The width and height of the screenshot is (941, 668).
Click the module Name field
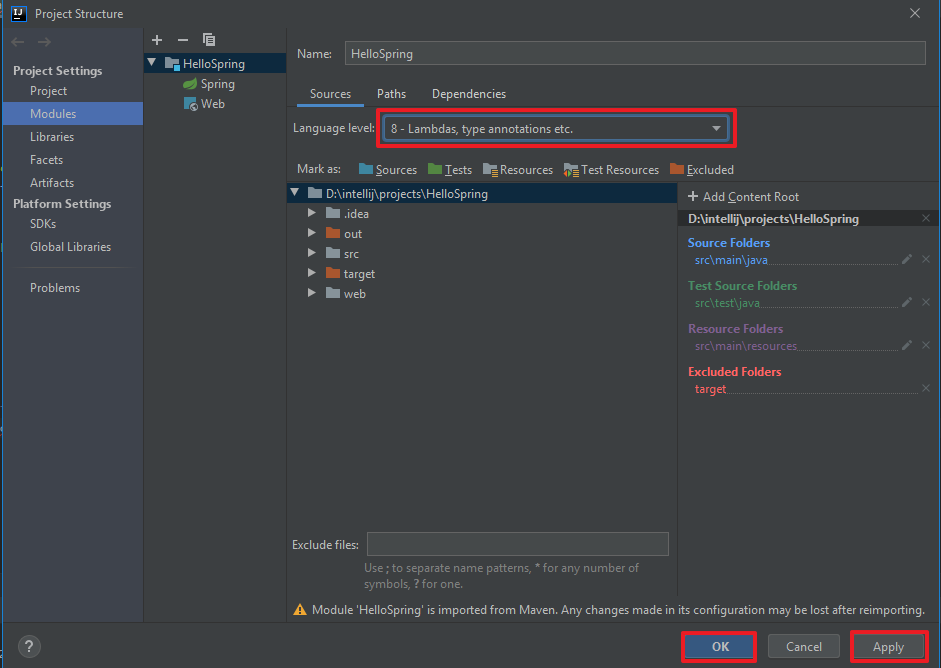635,53
